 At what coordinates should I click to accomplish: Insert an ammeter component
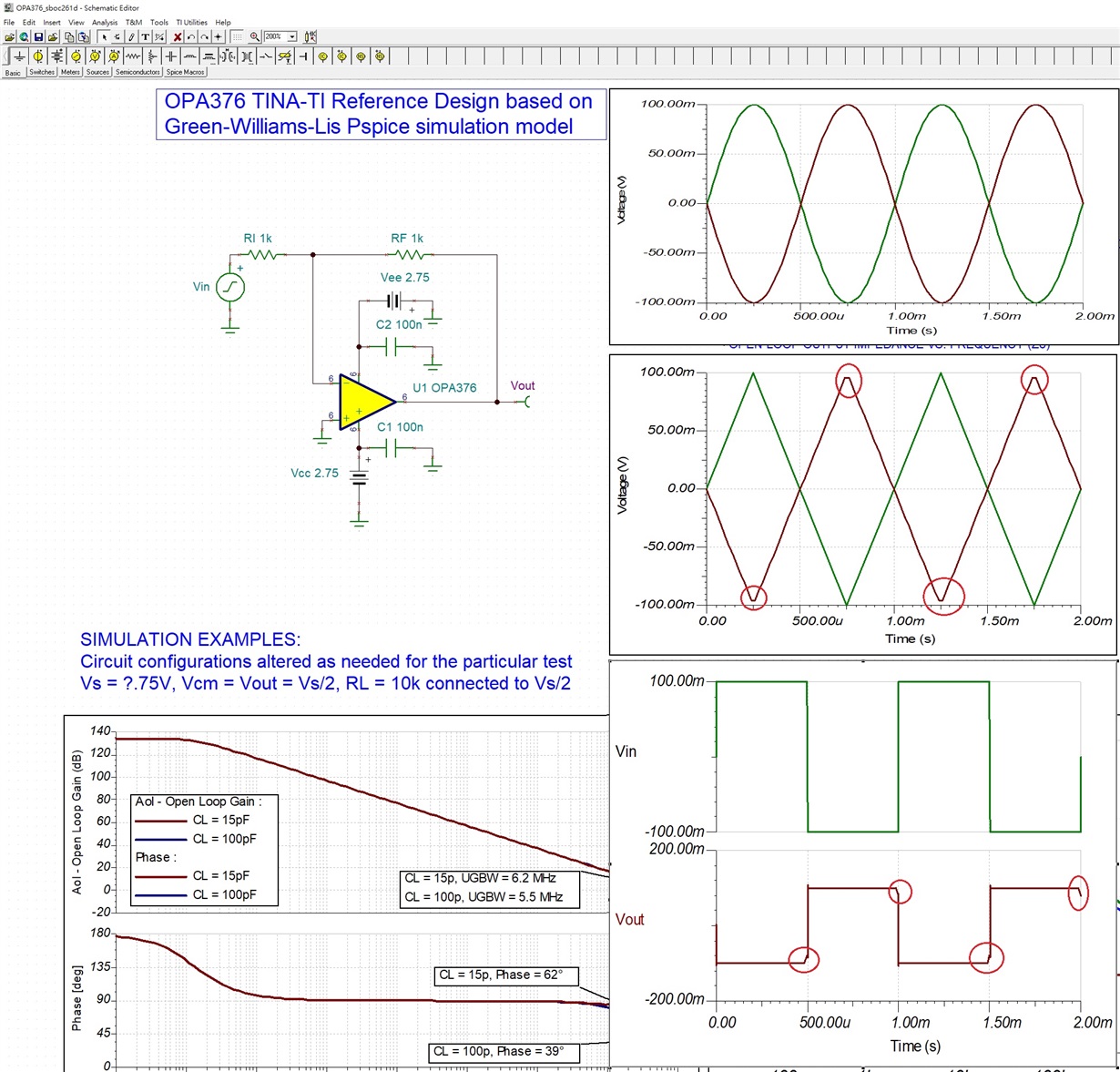113,56
